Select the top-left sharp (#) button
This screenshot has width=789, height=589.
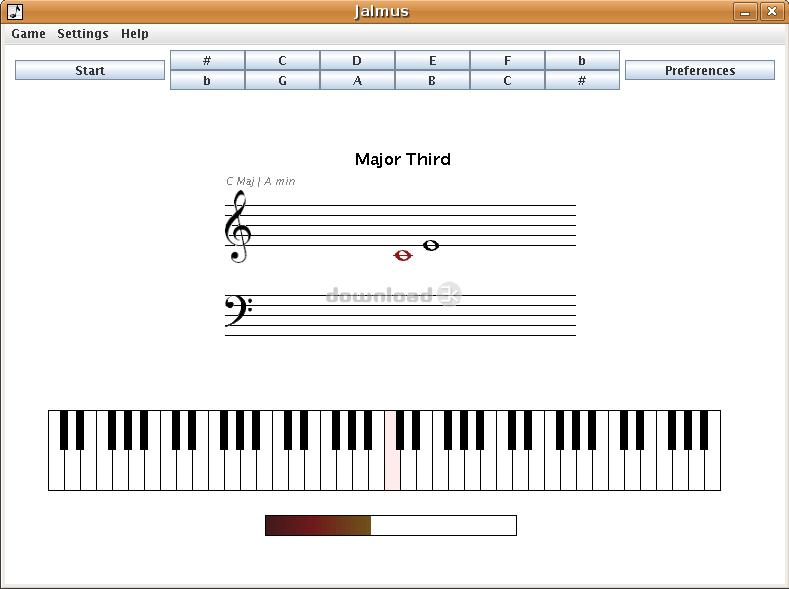(x=207, y=60)
